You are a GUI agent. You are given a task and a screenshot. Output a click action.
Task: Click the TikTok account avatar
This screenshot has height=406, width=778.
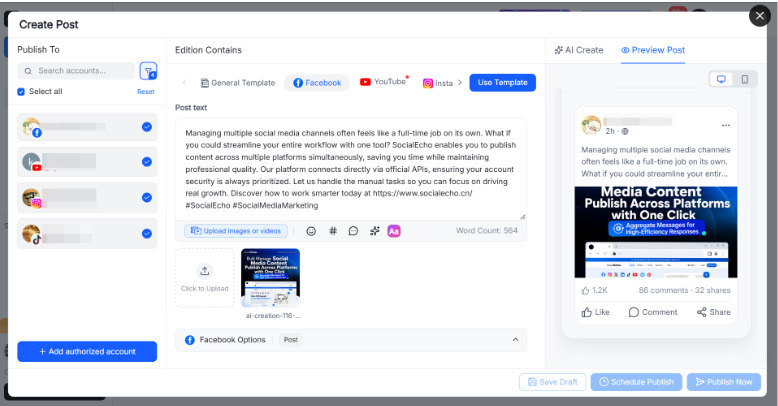(32, 234)
